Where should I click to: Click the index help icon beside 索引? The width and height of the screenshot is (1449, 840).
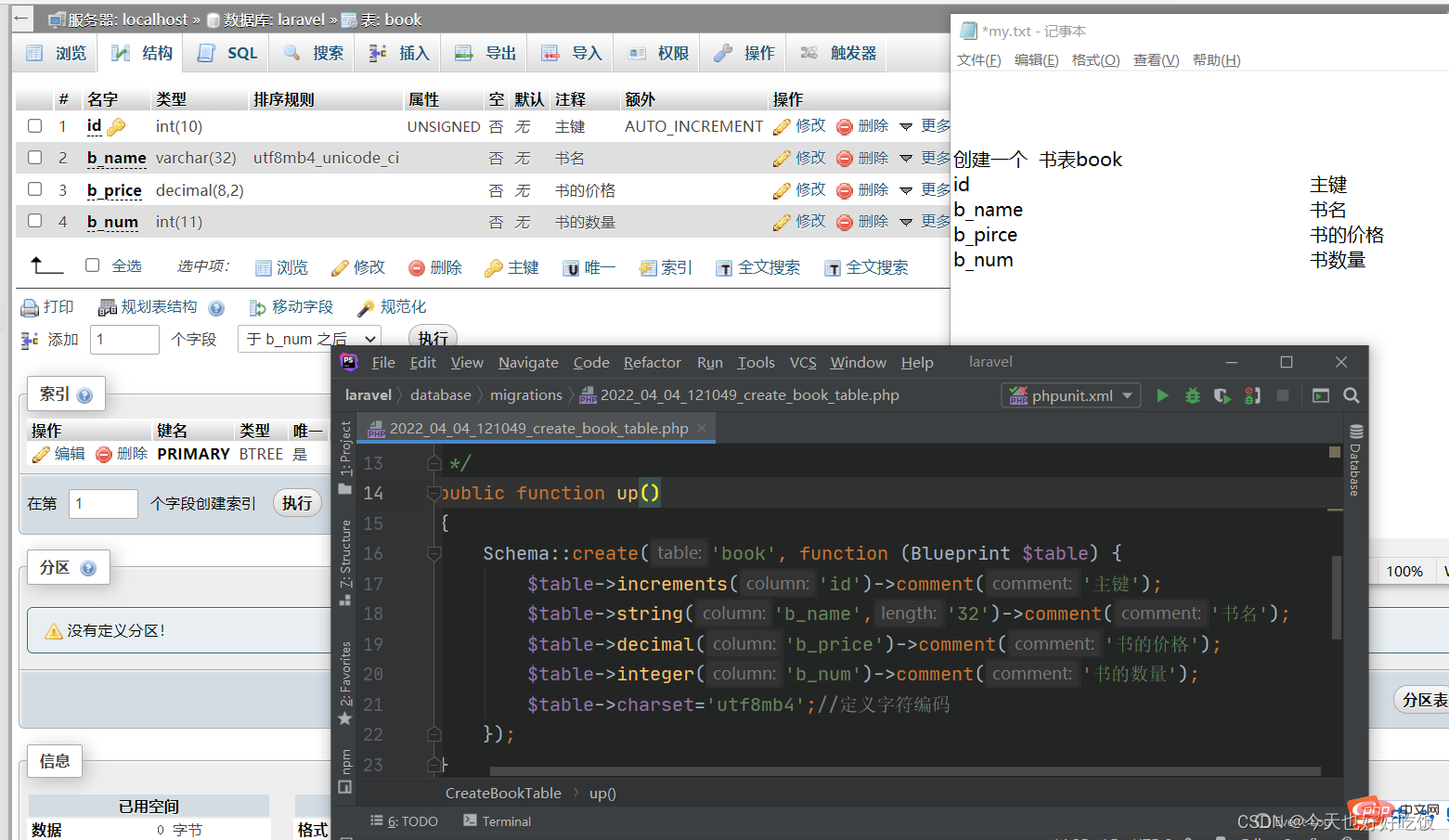point(84,395)
